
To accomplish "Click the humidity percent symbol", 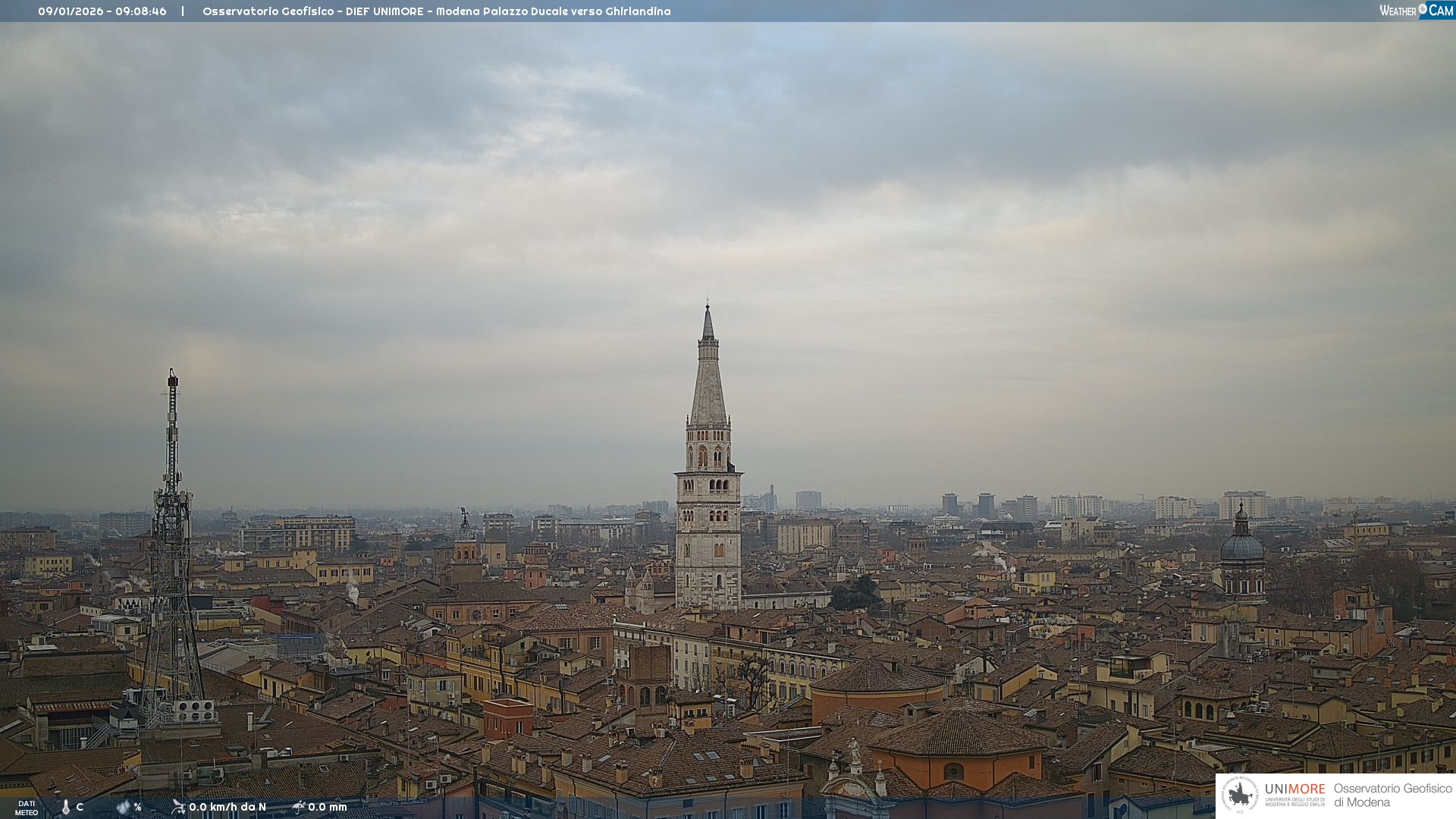I will [137, 807].
